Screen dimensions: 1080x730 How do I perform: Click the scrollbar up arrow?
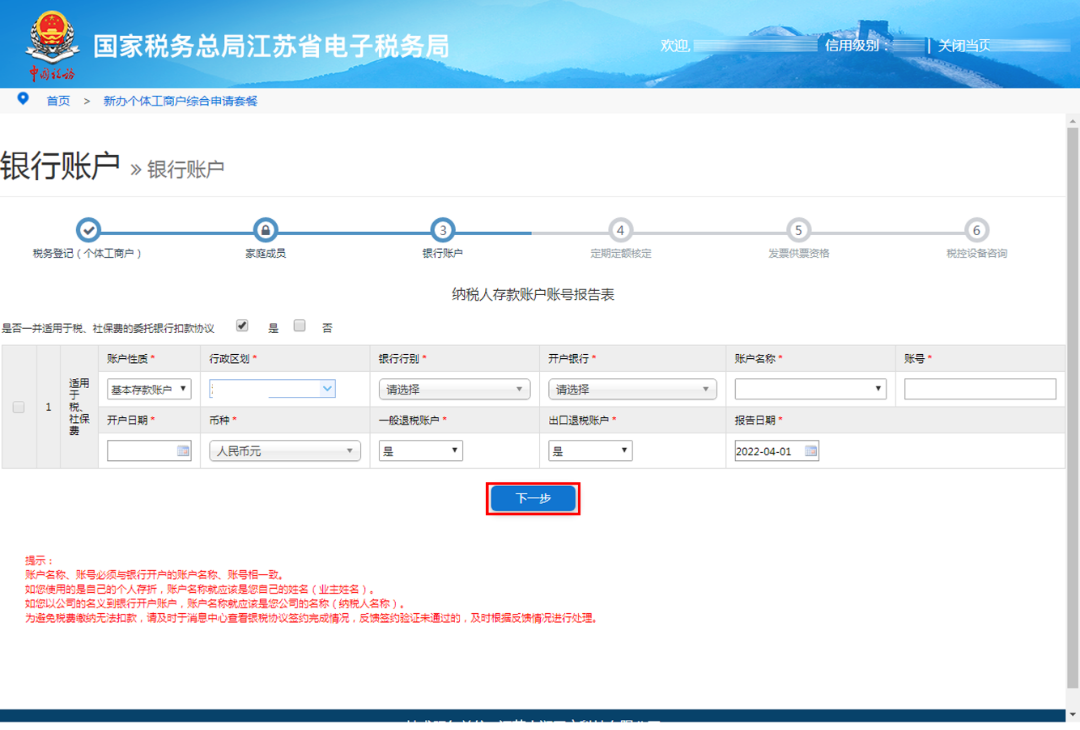(1072, 121)
